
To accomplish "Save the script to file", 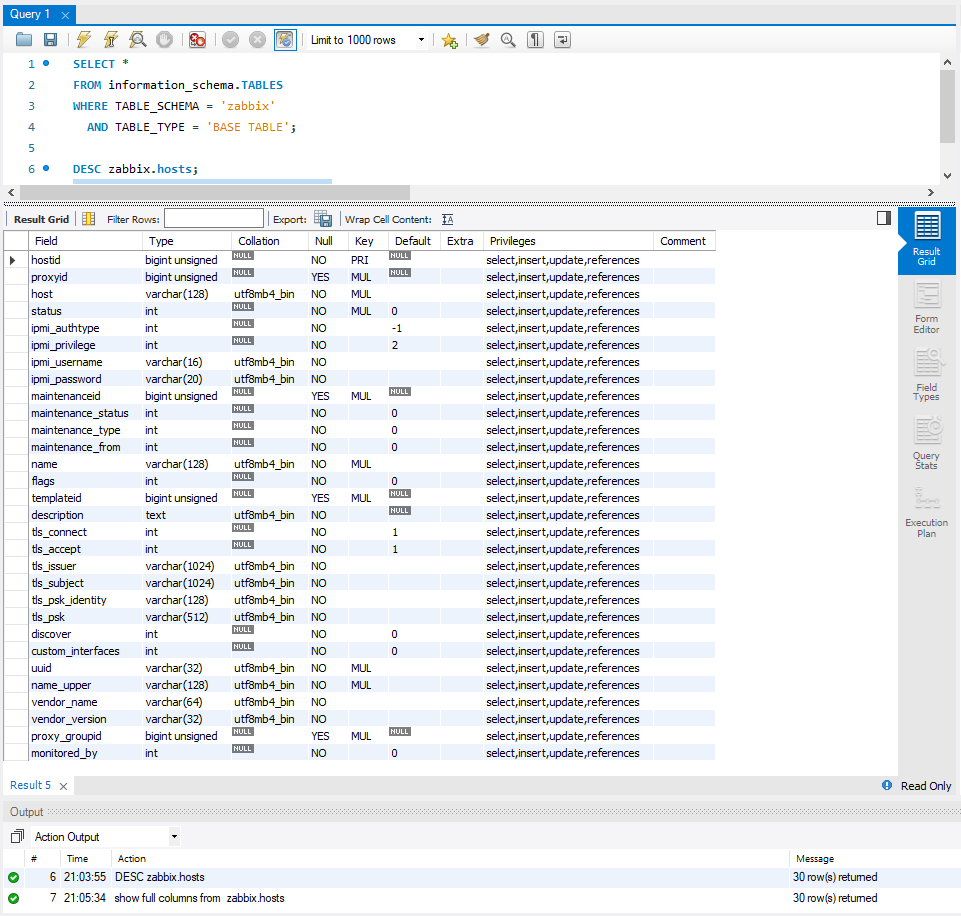I will tap(50, 40).
